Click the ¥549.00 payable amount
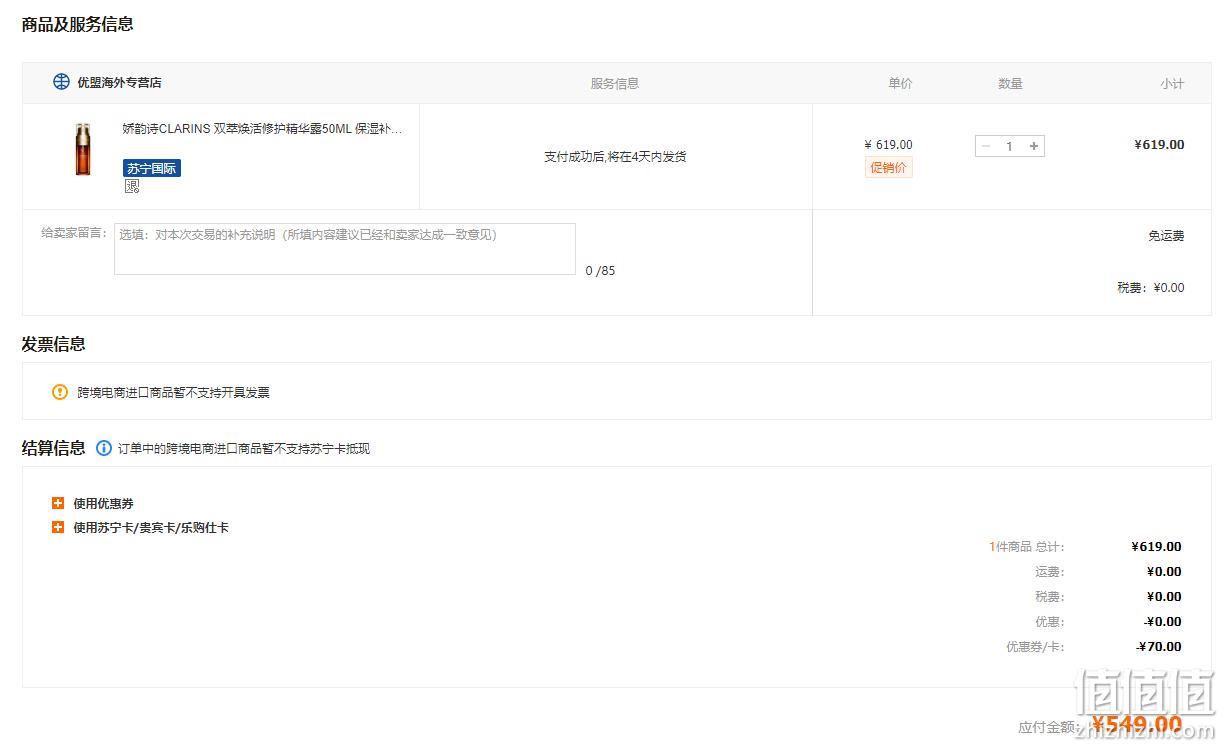The height and width of the screenshot is (748, 1224). coord(1136,725)
